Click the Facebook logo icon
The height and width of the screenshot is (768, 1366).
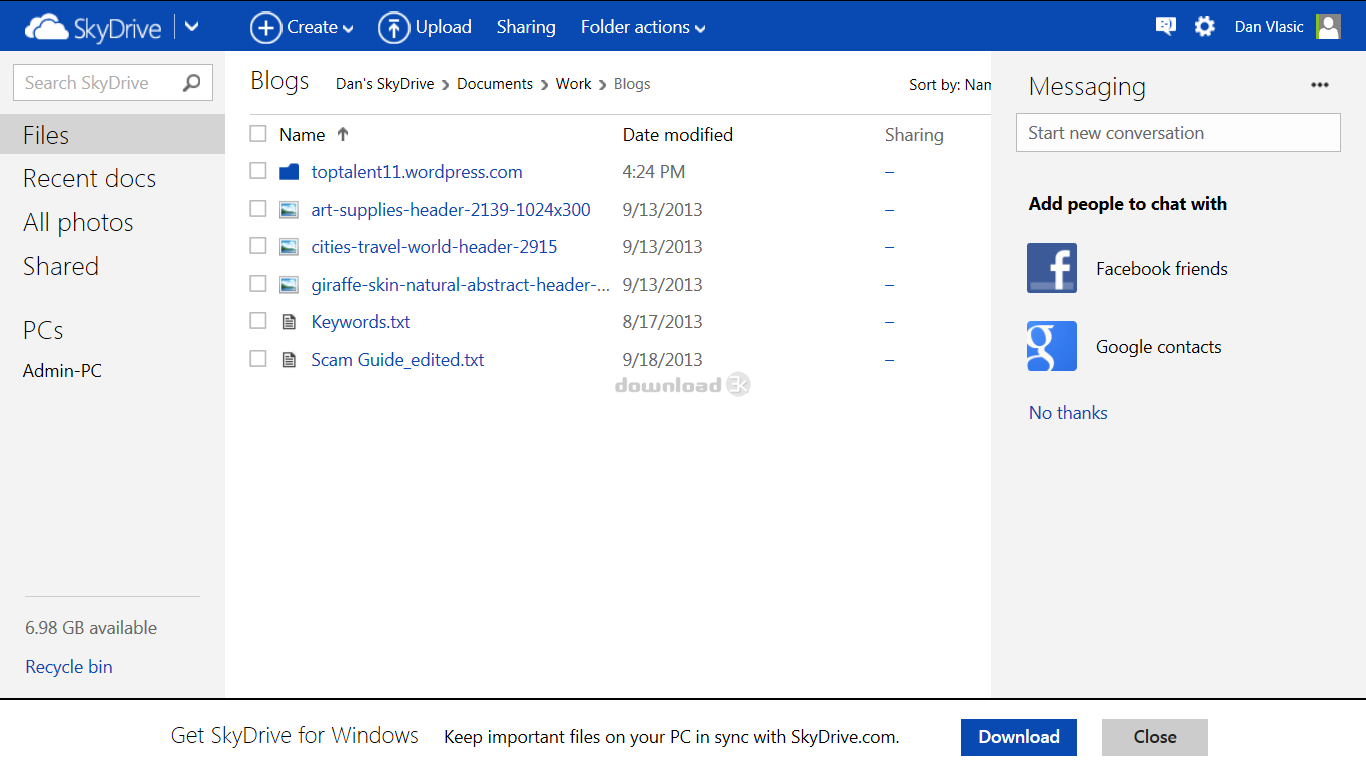tap(1052, 268)
